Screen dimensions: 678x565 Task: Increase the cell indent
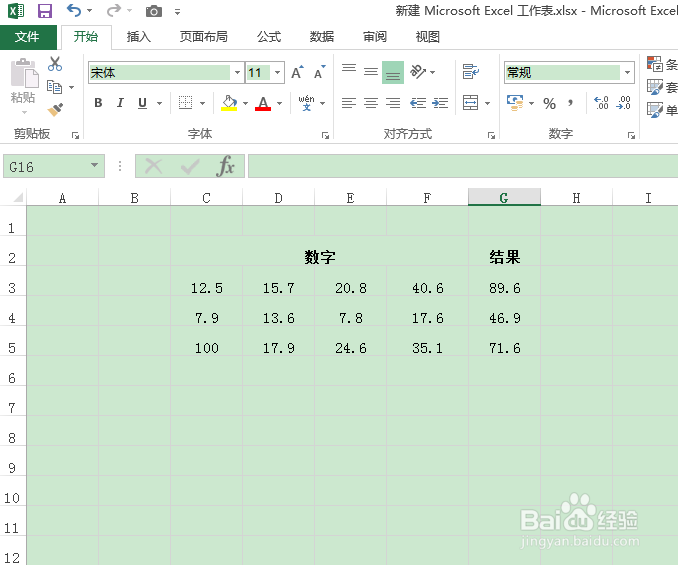pos(440,103)
